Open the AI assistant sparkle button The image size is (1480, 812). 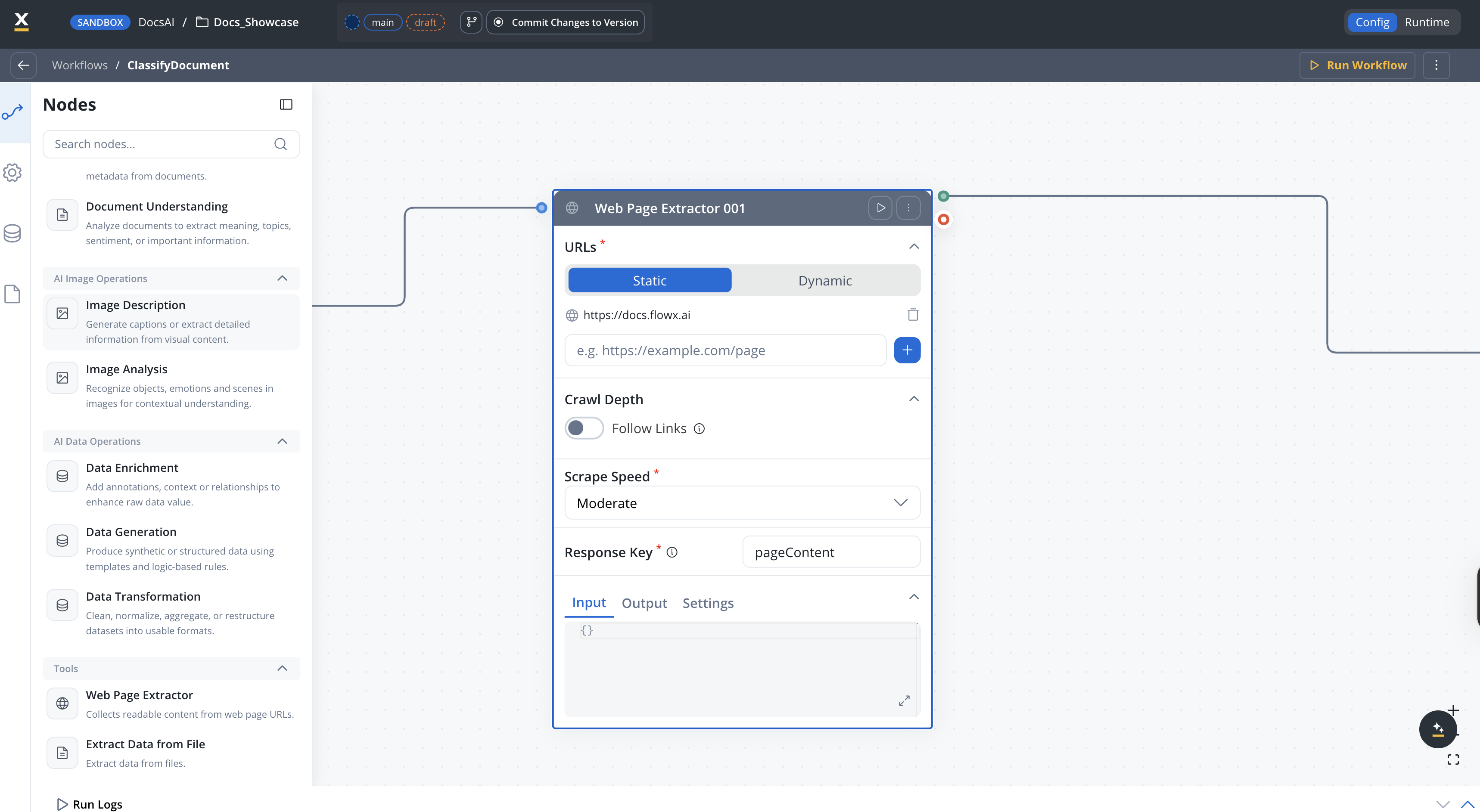[x=1437, y=729]
